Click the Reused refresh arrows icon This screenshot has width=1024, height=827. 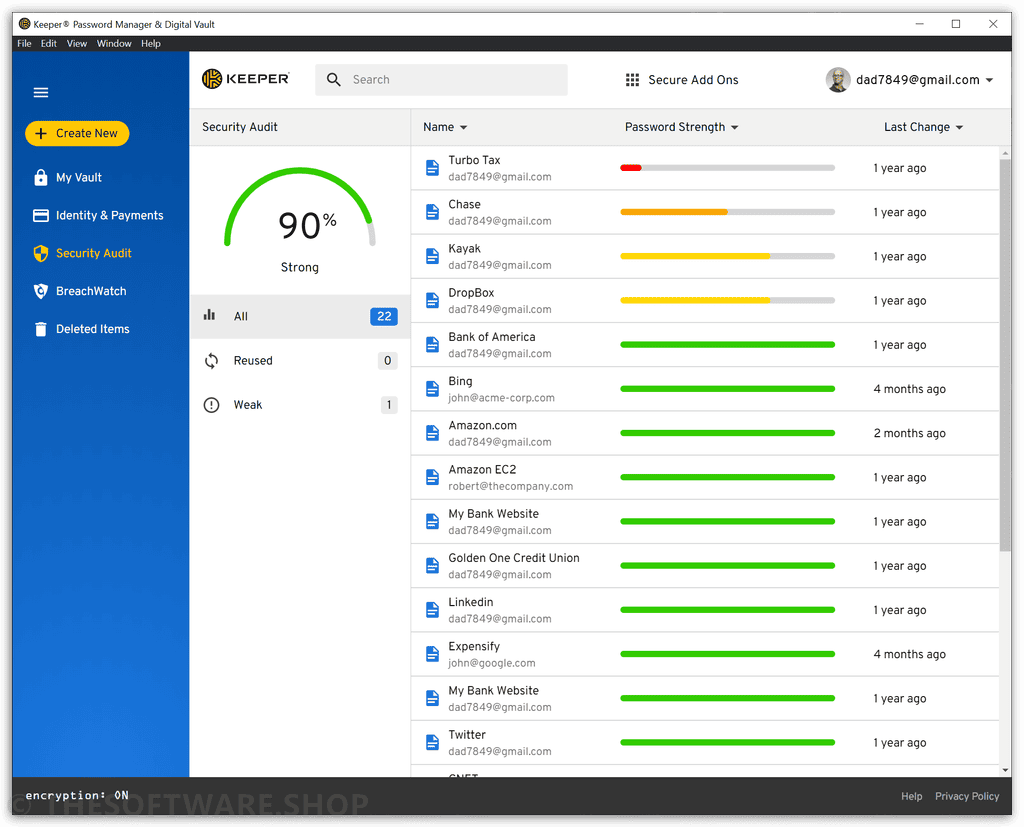point(211,361)
